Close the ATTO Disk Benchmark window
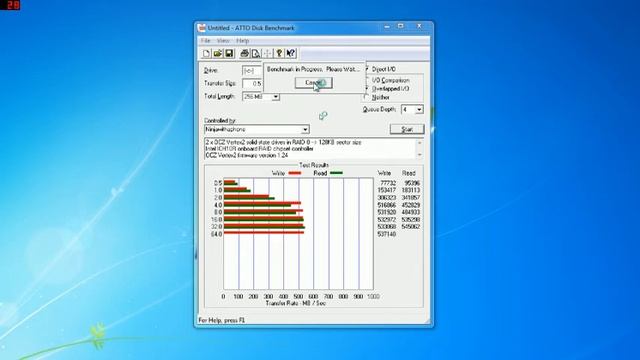The height and width of the screenshot is (360, 640). pos(419,26)
